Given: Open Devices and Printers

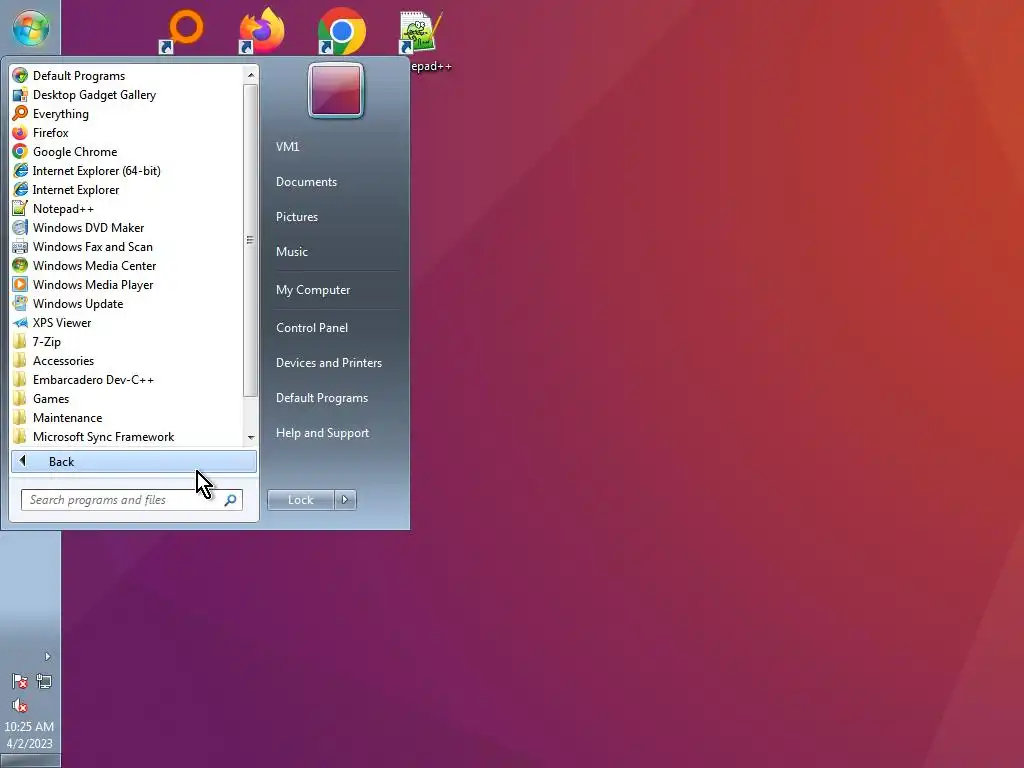Looking at the screenshot, I should [x=328, y=363].
